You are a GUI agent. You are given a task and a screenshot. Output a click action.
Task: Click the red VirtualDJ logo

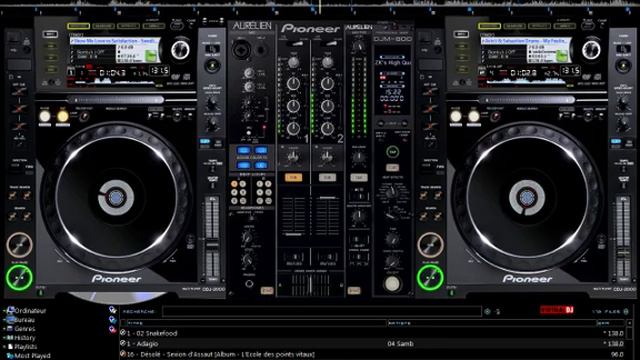[x=557, y=310]
